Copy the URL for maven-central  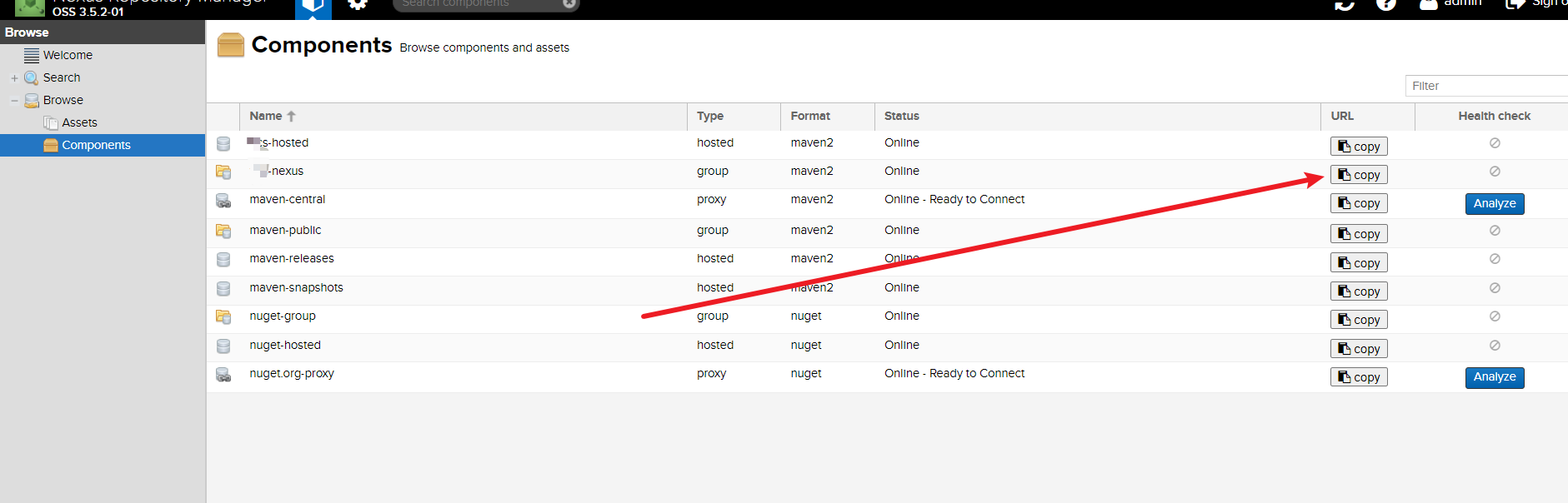(x=1359, y=203)
